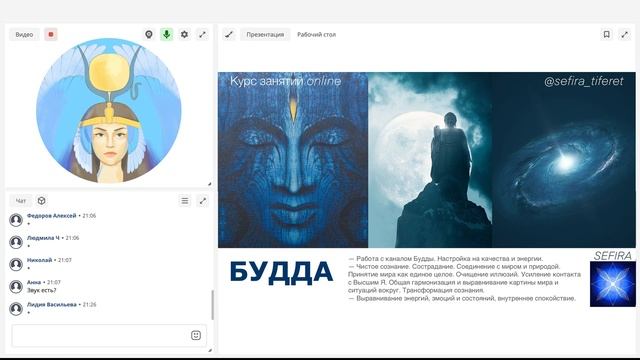The image size is (640, 360).
Task: Click Анна's avatar in chat
Action: pos(16,287)
